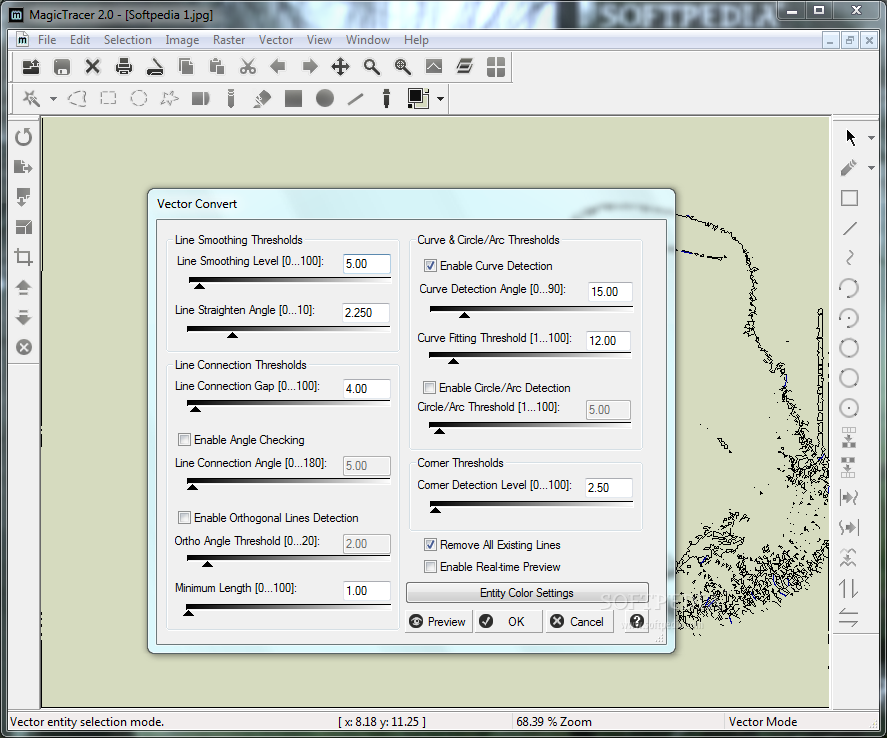887x738 pixels.
Task: Select the filled rectangle tool
Action: (293, 98)
